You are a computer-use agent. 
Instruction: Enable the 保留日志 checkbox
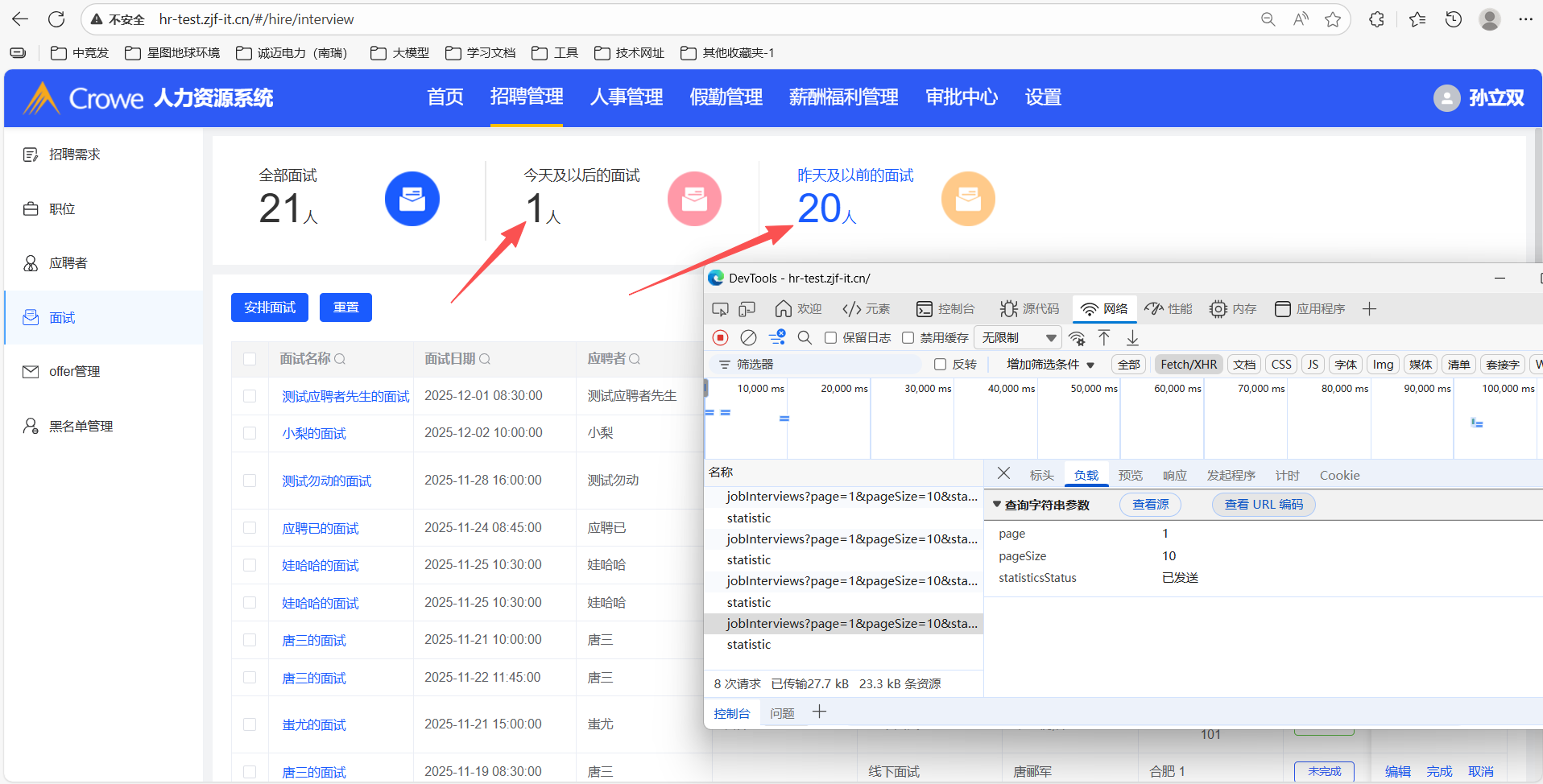point(830,338)
